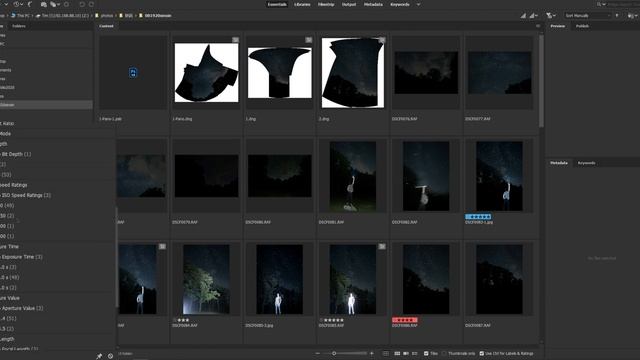Switch to view as list icon
The image size is (640, 360).
415,353
